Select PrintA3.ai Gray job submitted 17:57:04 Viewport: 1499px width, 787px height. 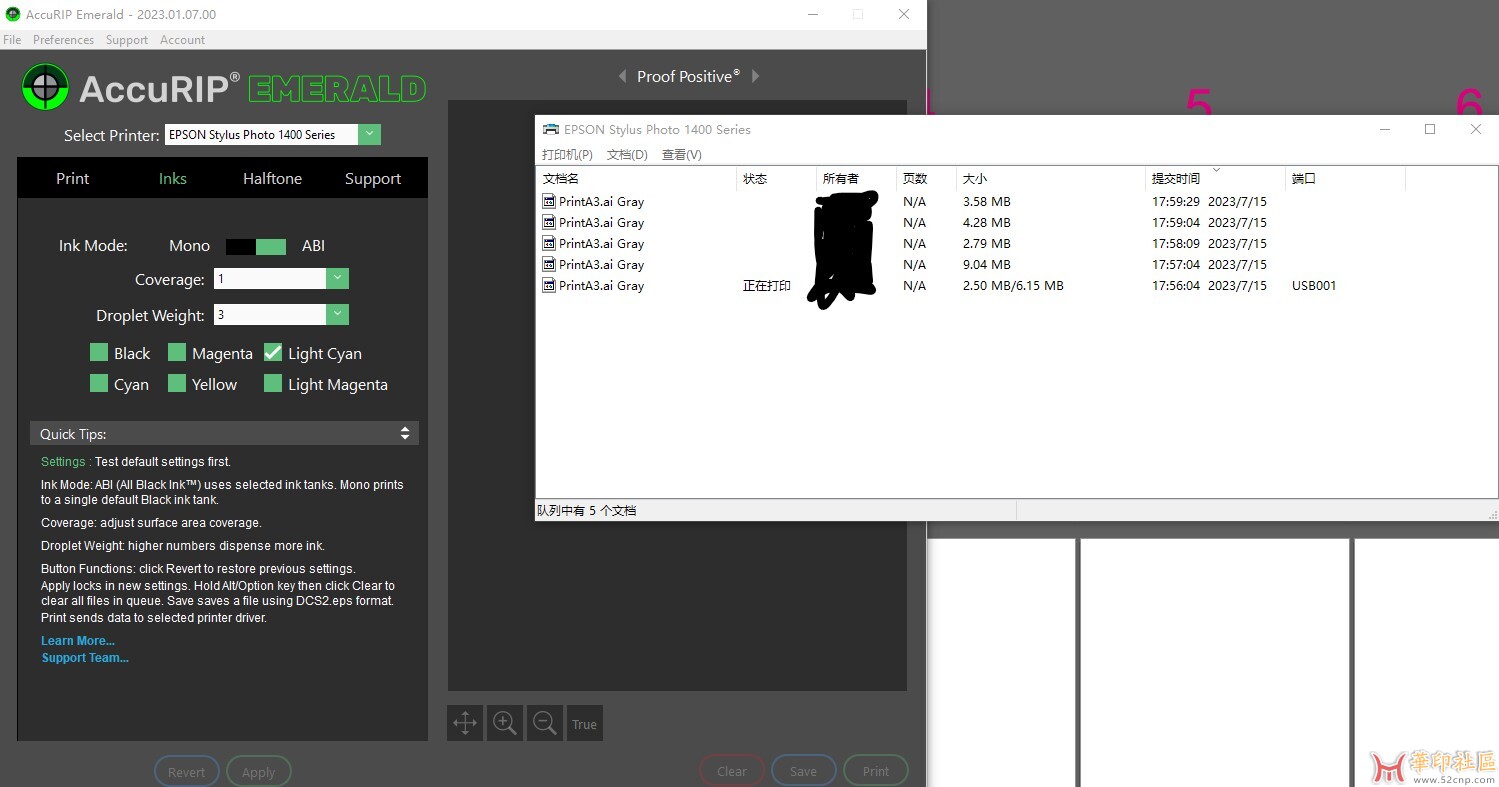[x=601, y=264]
